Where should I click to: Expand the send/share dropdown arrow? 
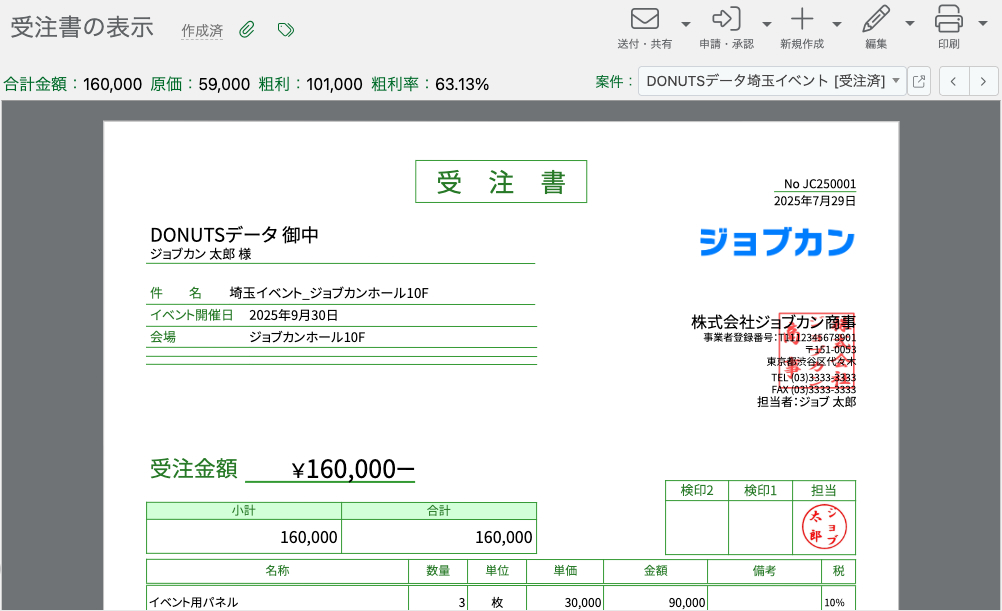tap(686, 24)
